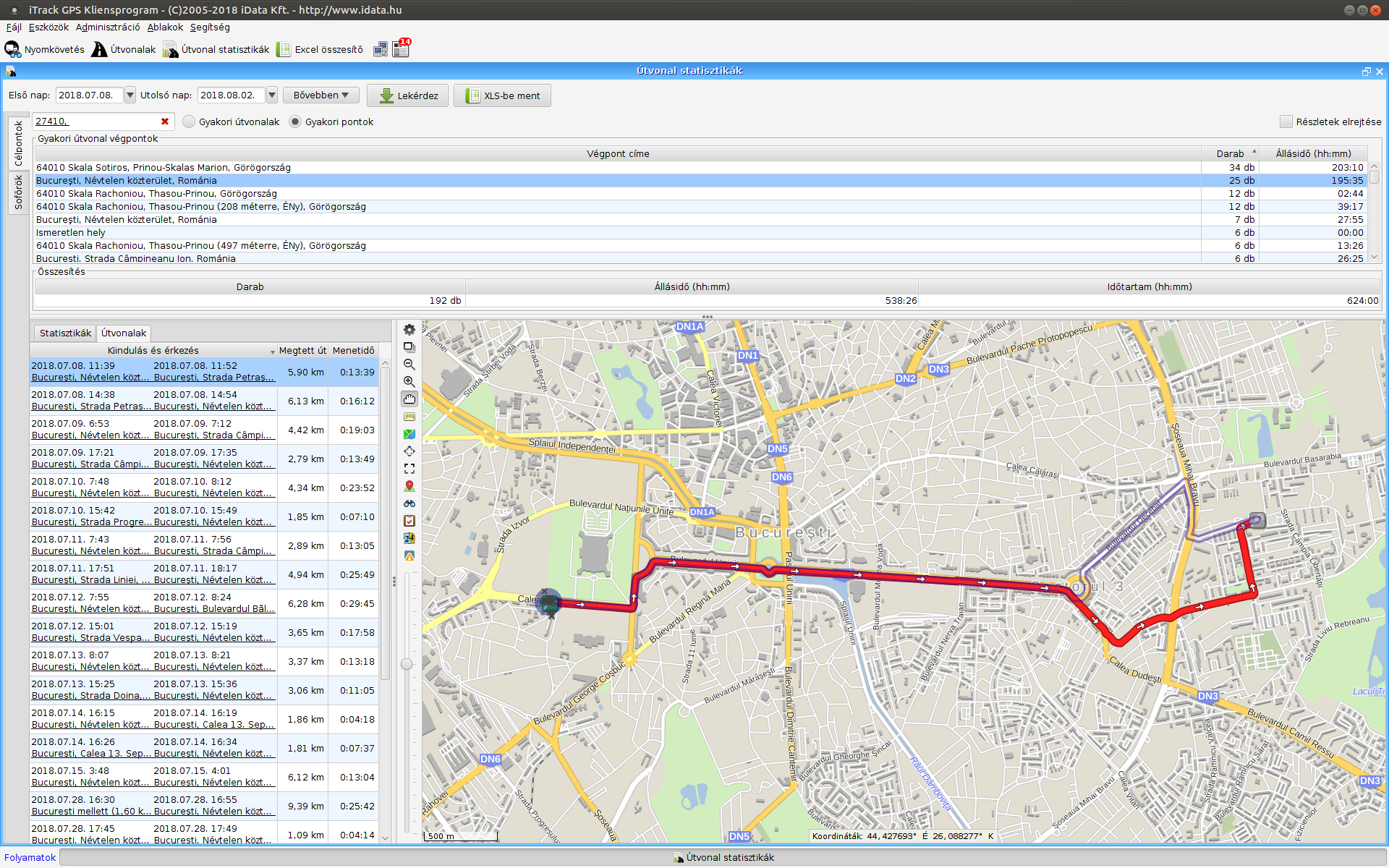Open the Első nap date dropdown
Screen dimensions: 1389x868
130,95
